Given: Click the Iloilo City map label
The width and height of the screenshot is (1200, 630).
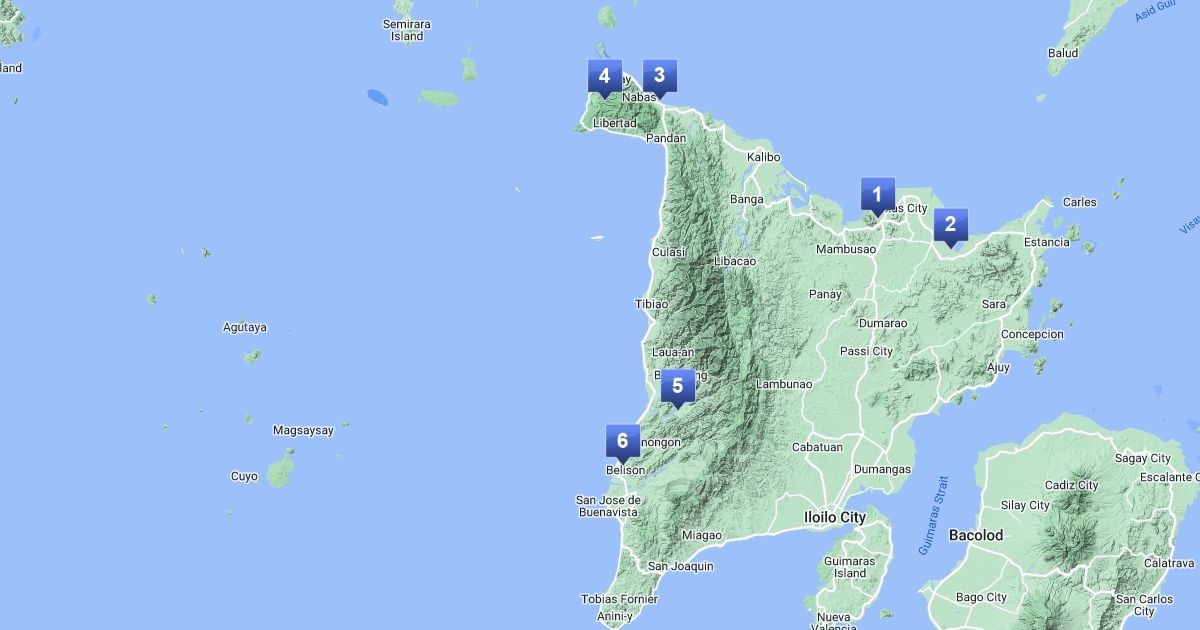Looking at the screenshot, I should (x=835, y=517).
